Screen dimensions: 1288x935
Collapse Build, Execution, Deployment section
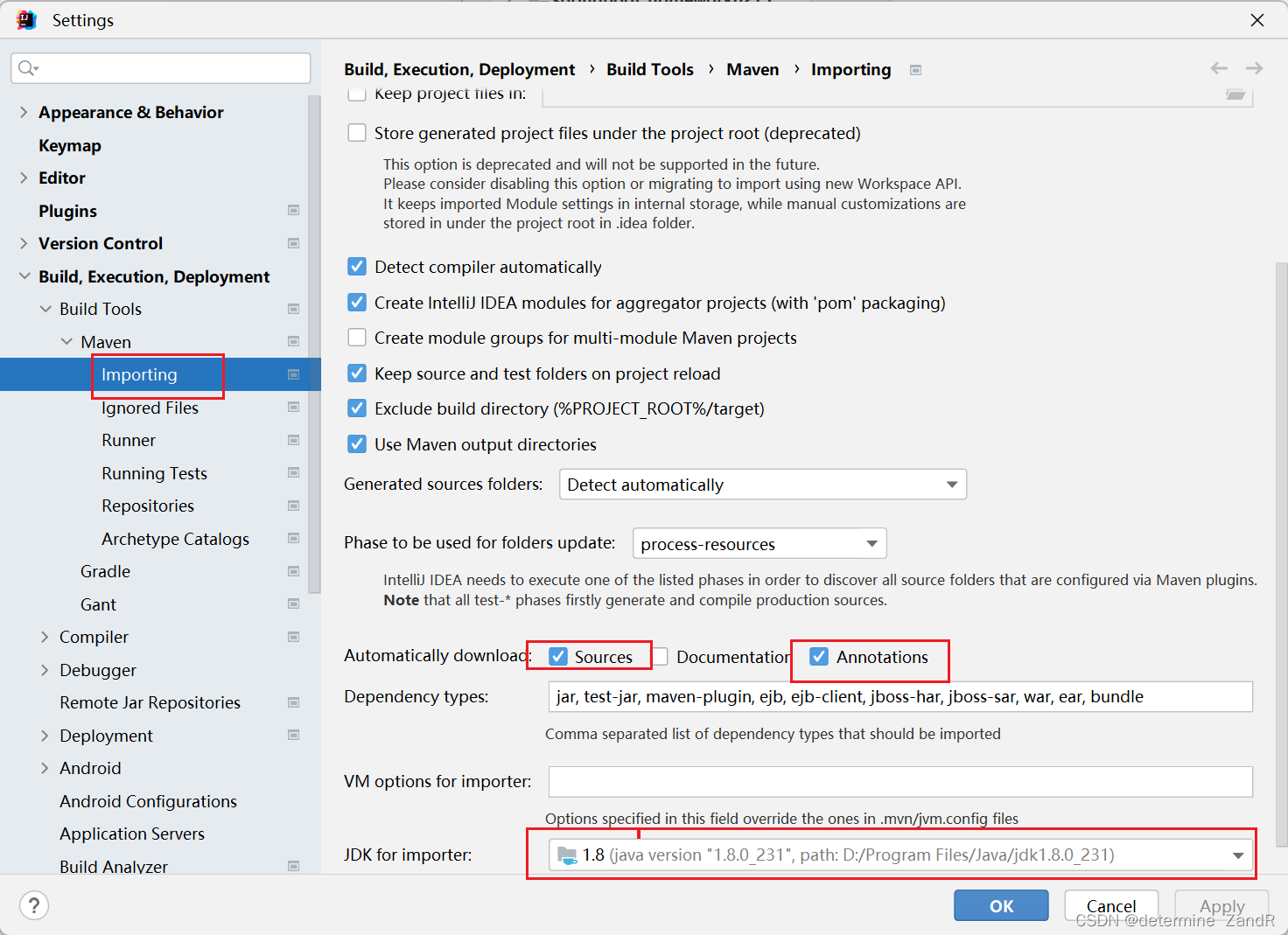click(x=24, y=276)
